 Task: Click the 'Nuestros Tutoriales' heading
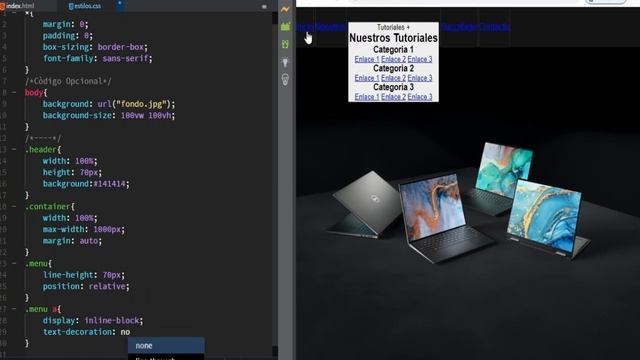point(393,38)
